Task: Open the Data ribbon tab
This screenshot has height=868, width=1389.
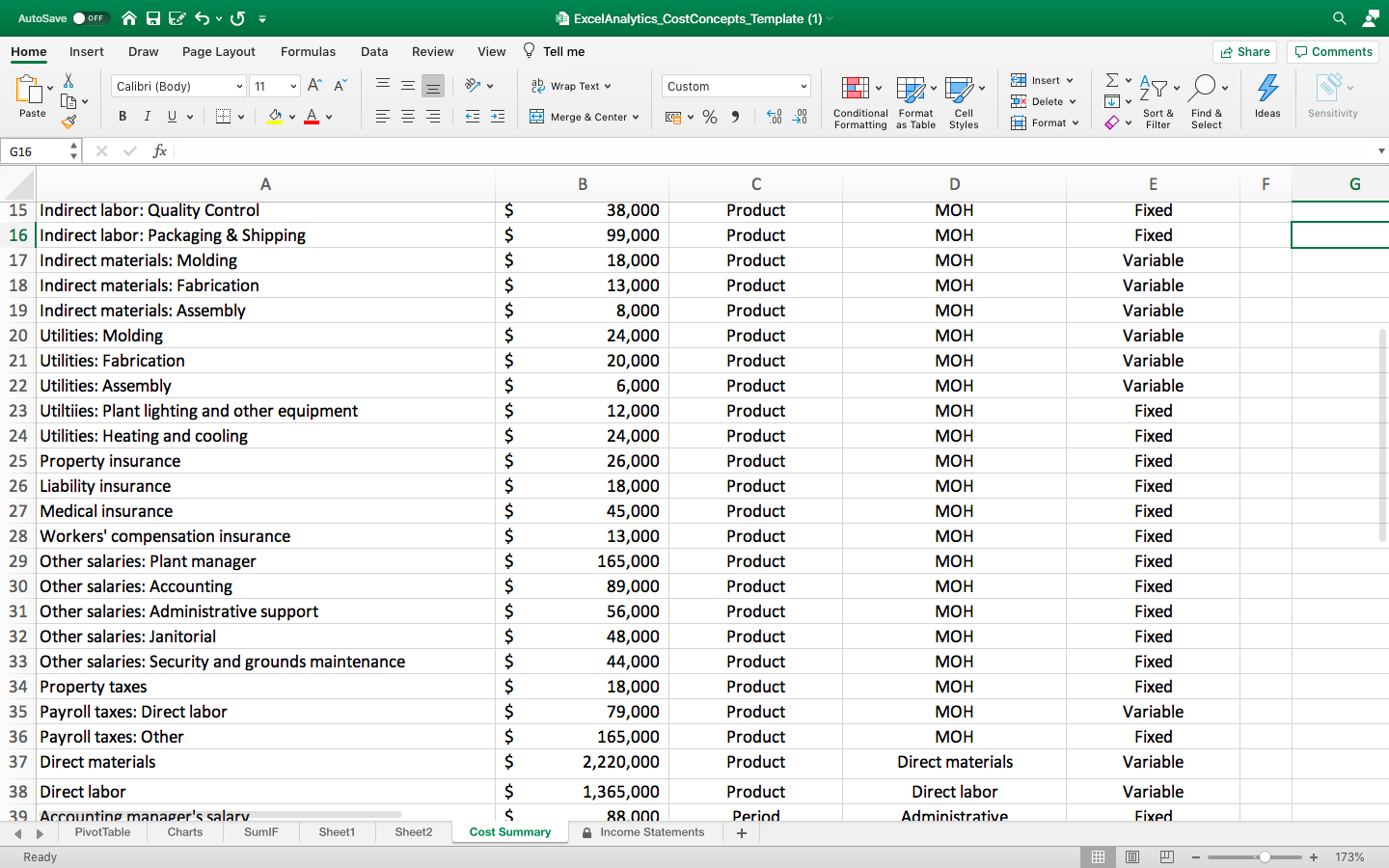Action: click(374, 52)
